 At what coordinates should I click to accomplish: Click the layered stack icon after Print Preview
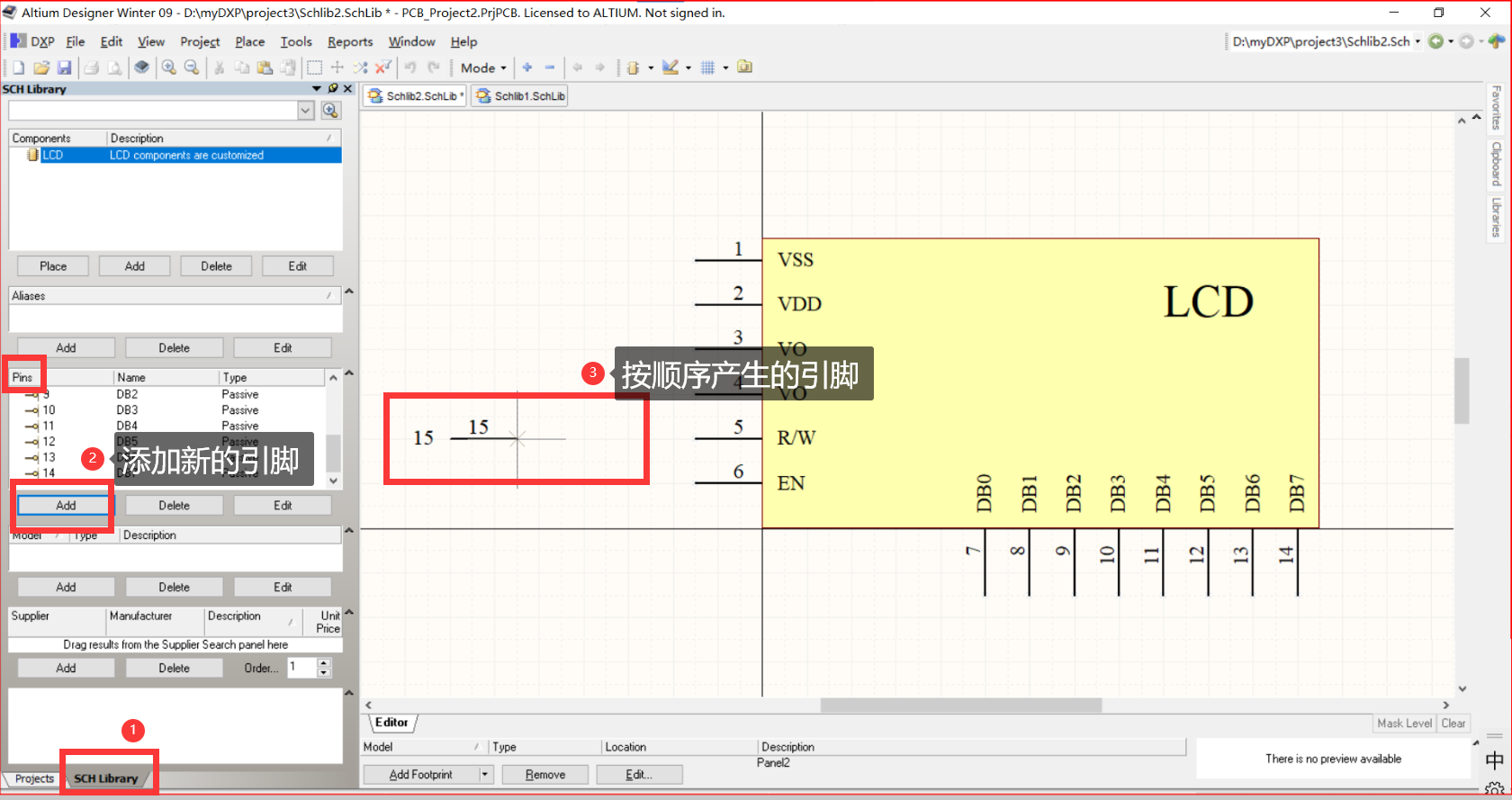[142, 67]
